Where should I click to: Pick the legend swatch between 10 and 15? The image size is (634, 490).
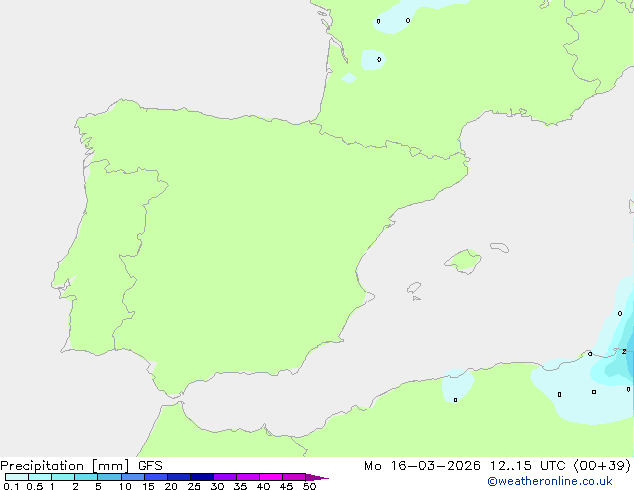133,477
